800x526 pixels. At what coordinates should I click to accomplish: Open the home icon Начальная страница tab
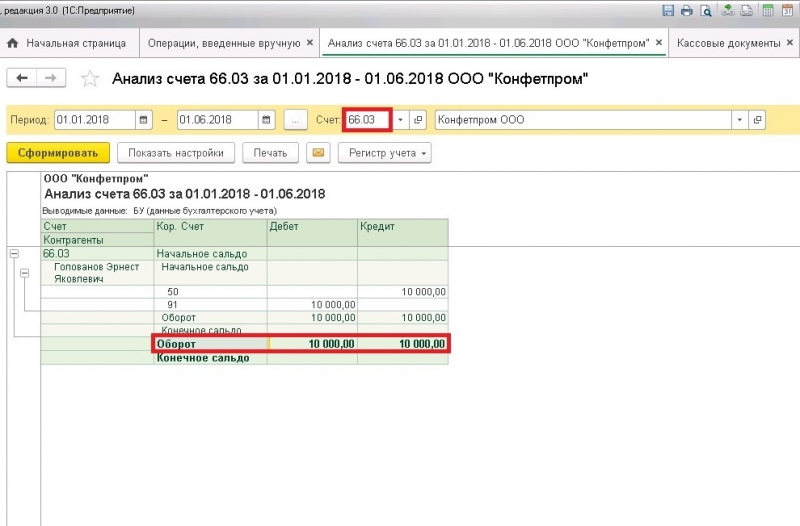tap(68, 44)
